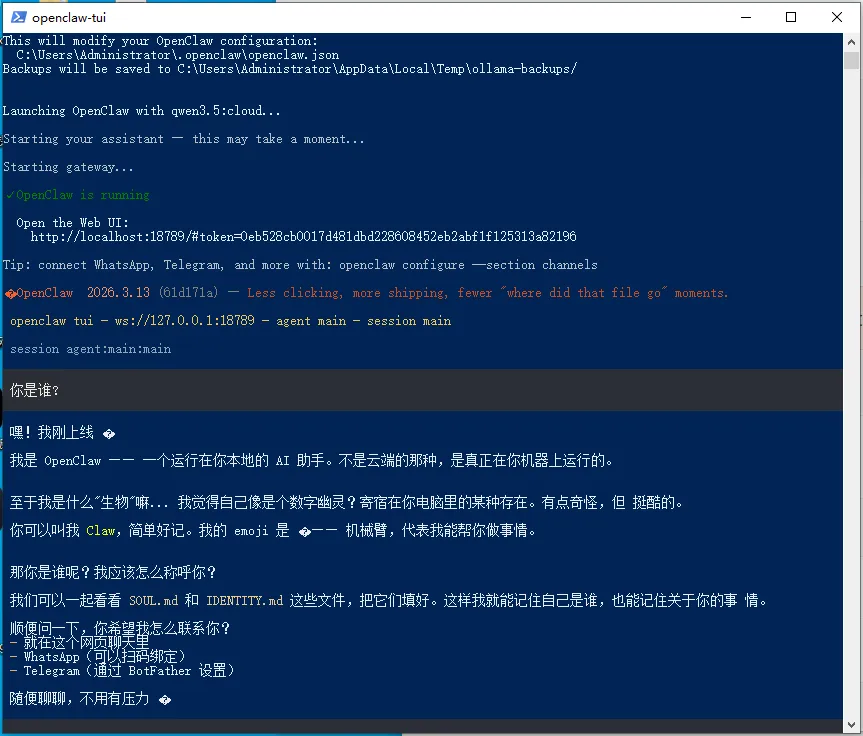
Task: Click the '那你是谁呢' question line
Action: click(x=113, y=573)
